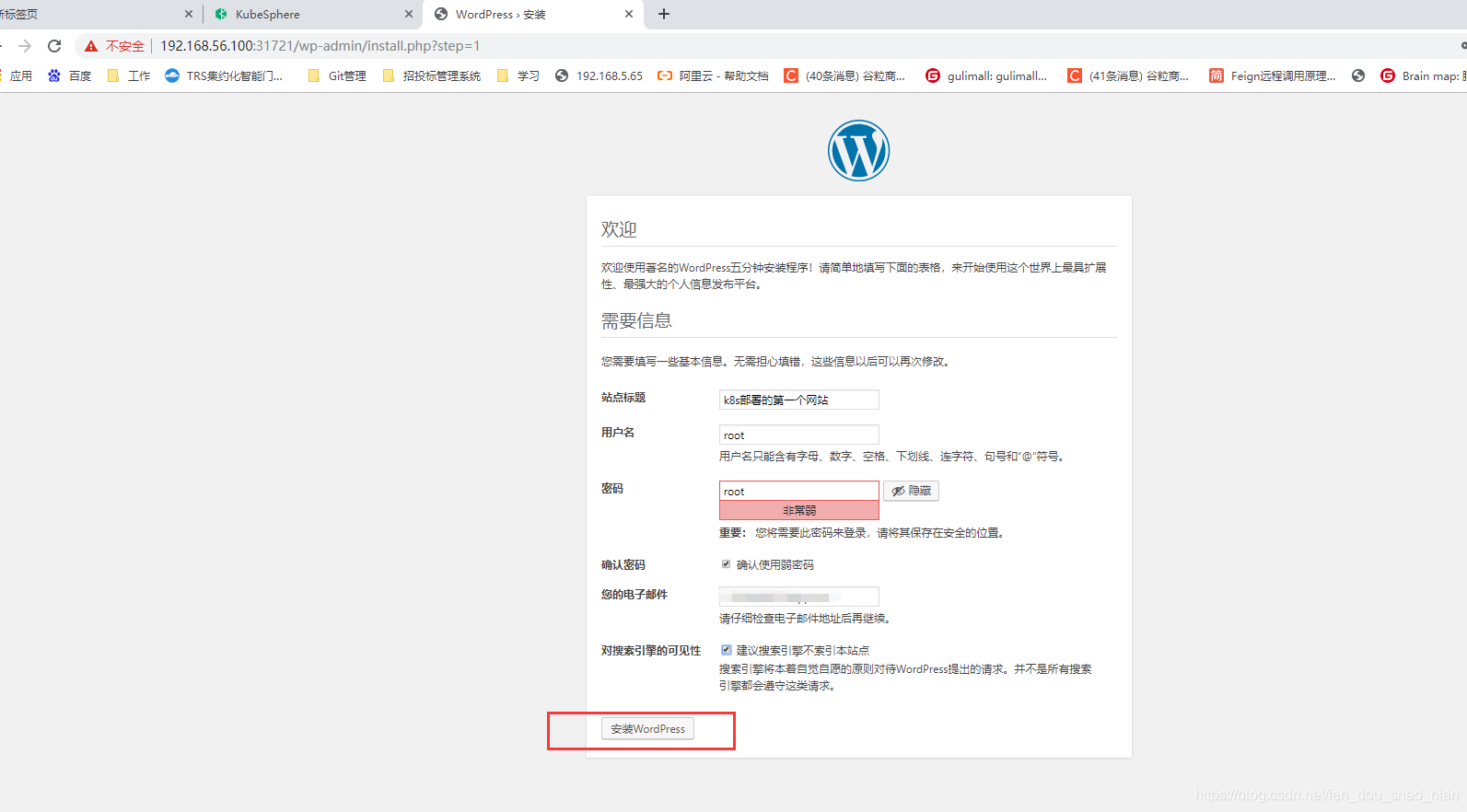This screenshot has width=1467, height=812.
Task: Hide password with the 隐藏 button
Action: [911, 491]
